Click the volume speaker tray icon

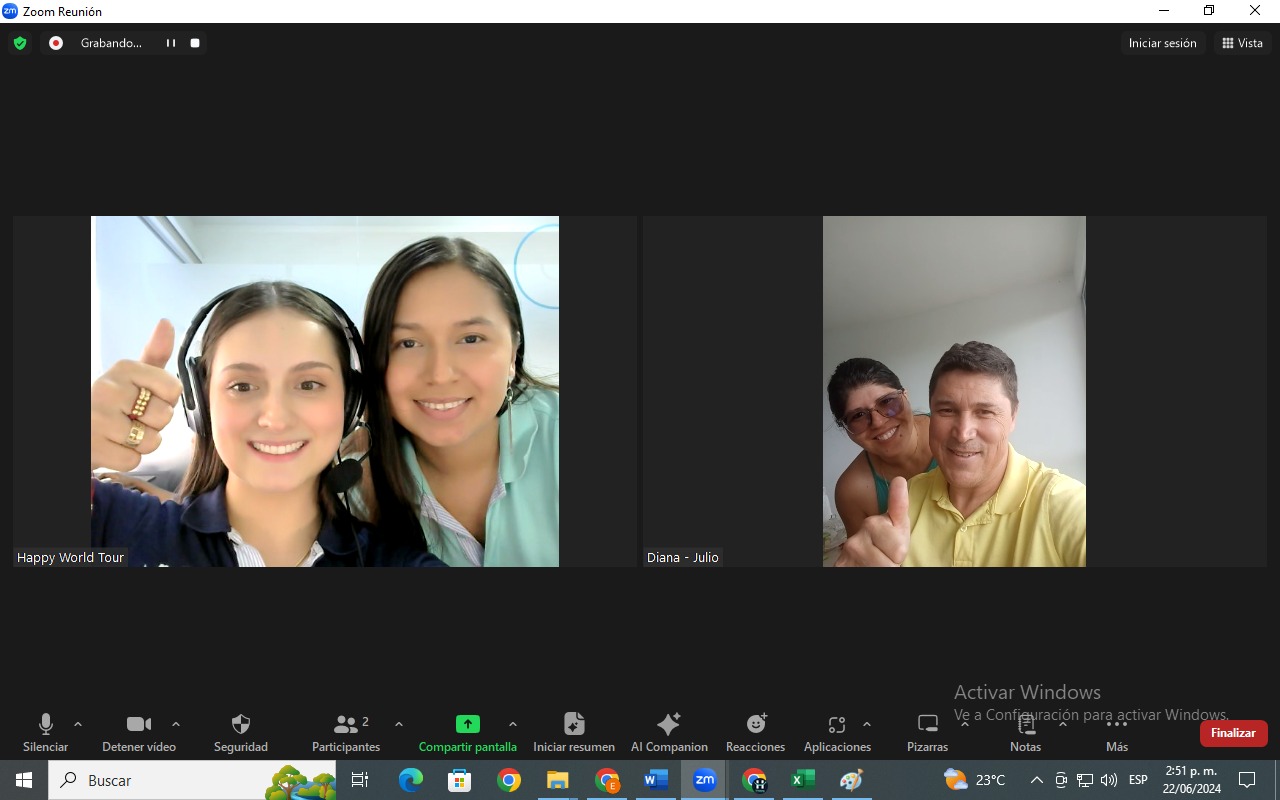(1109, 780)
